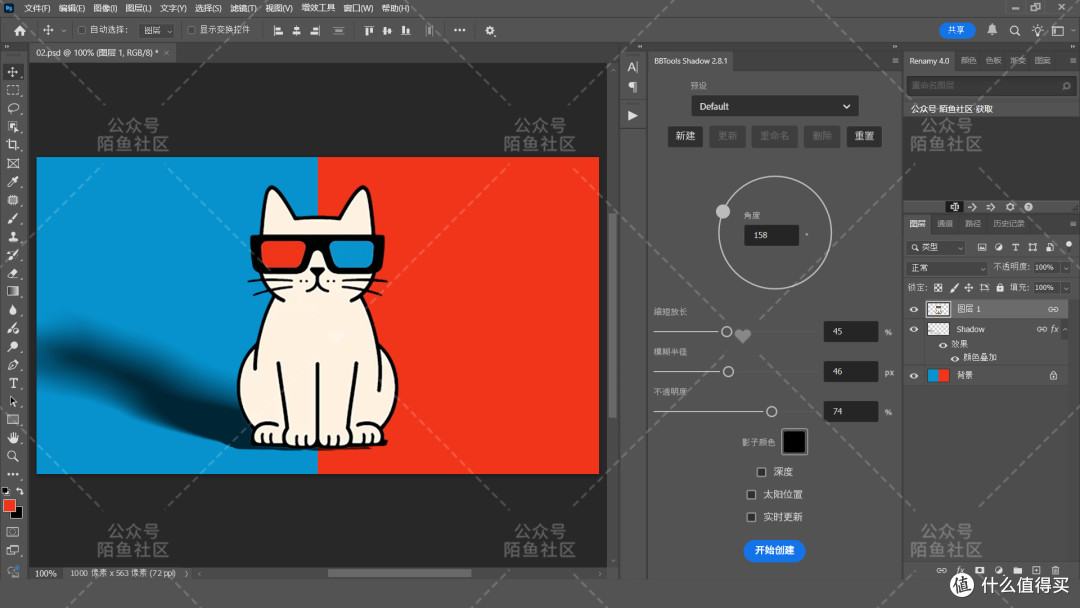Filter layers by type layers (T icon)
The width and height of the screenshot is (1080, 608).
pos(1015,247)
